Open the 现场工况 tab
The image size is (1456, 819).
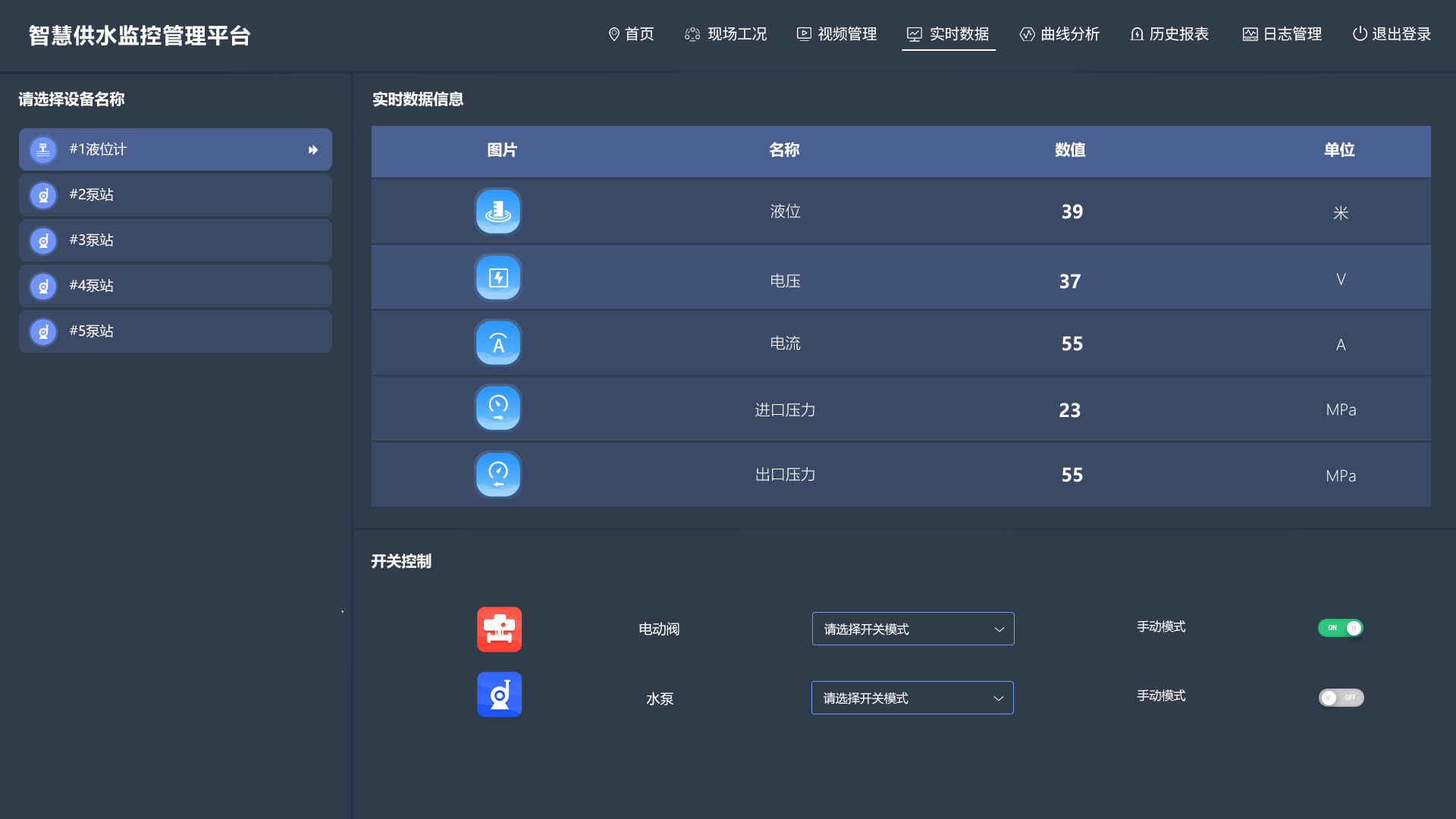coord(726,34)
